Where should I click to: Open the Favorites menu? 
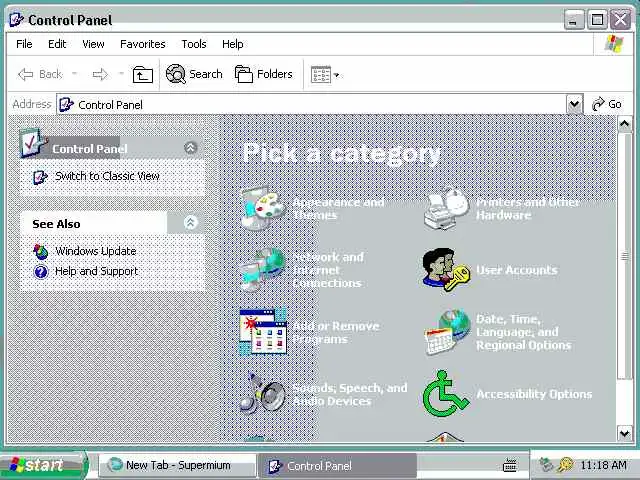(142, 44)
